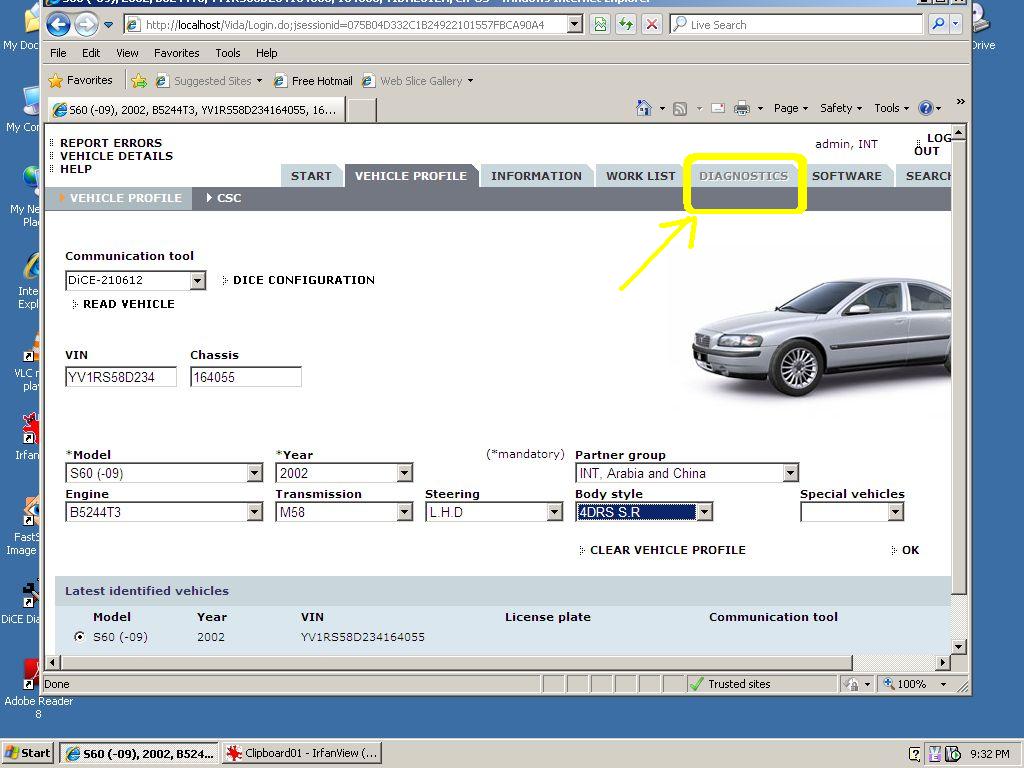
Task: Switch to the DIAGNOSTICS tab
Action: [x=743, y=176]
